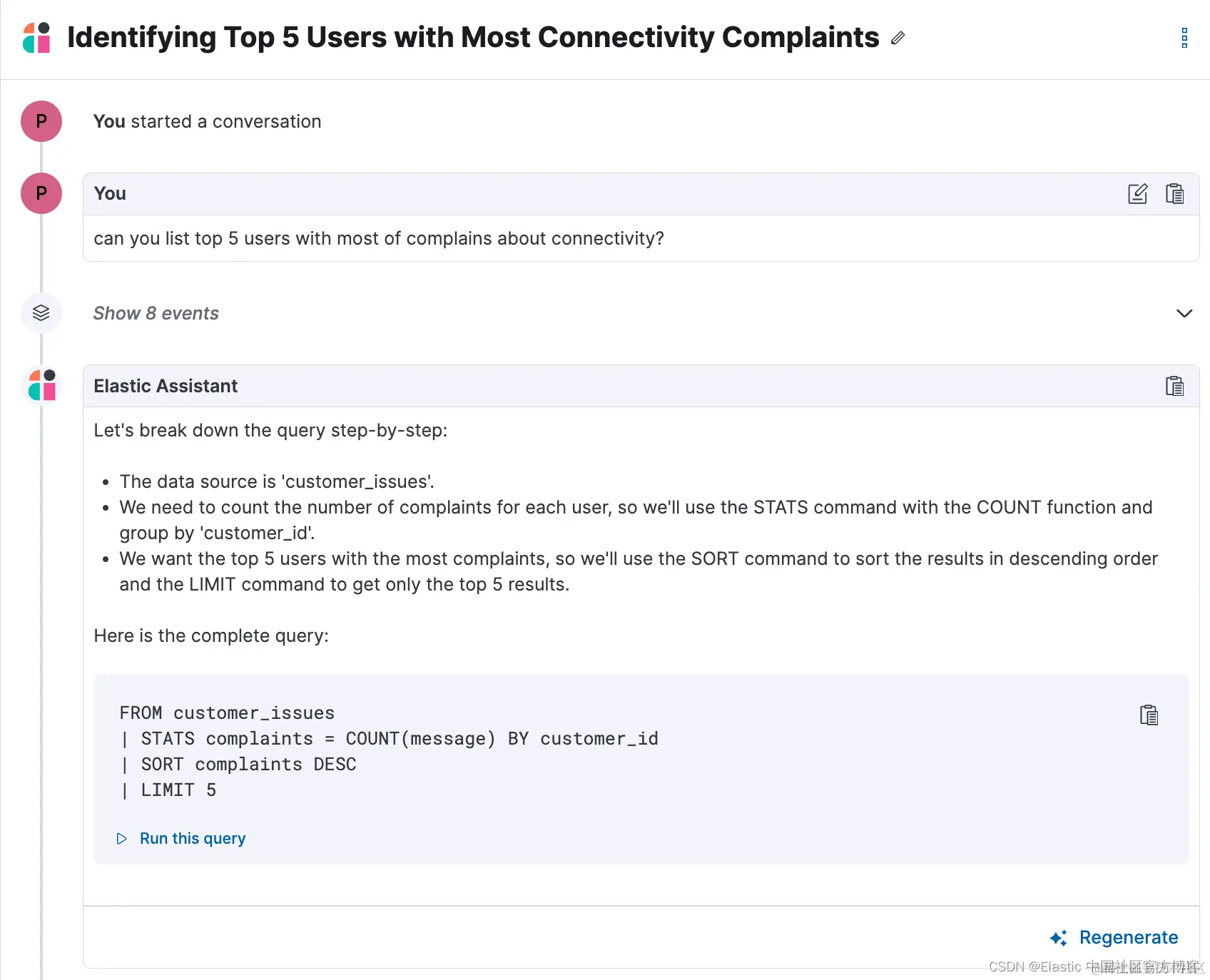Click the P avatar at conversation start
The image size is (1210, 980).
point(41,121)
